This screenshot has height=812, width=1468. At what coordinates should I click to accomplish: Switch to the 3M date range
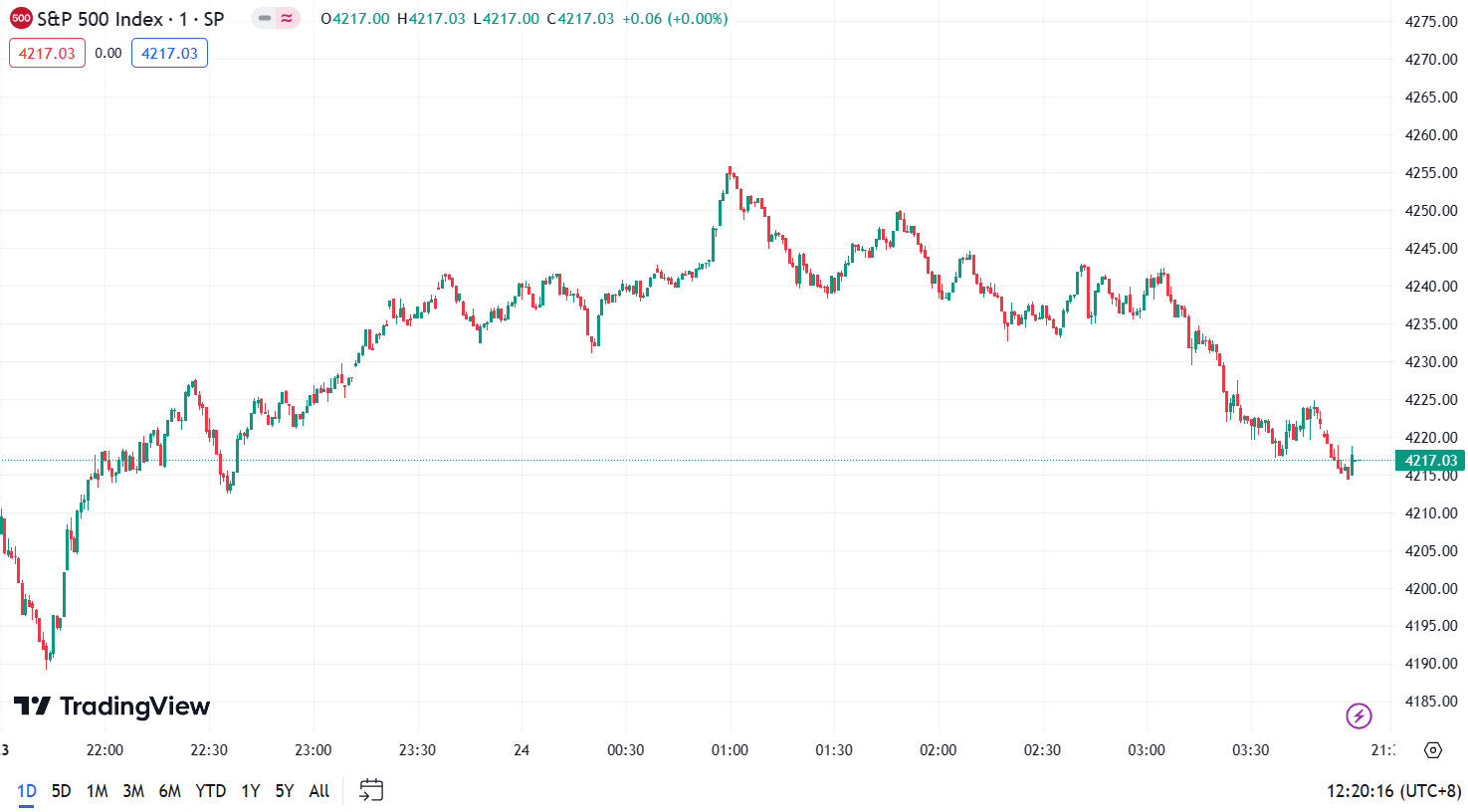point(133,791)
